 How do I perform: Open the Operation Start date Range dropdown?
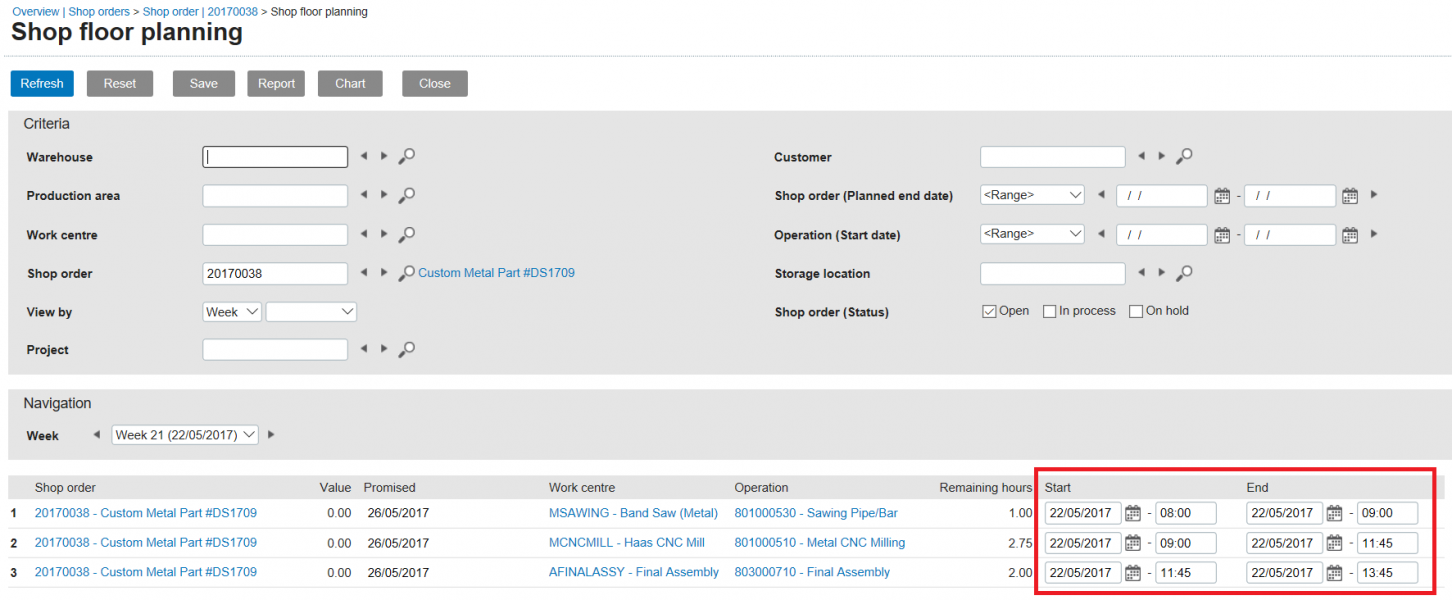pyautogui.click(x=1032, y=234)
